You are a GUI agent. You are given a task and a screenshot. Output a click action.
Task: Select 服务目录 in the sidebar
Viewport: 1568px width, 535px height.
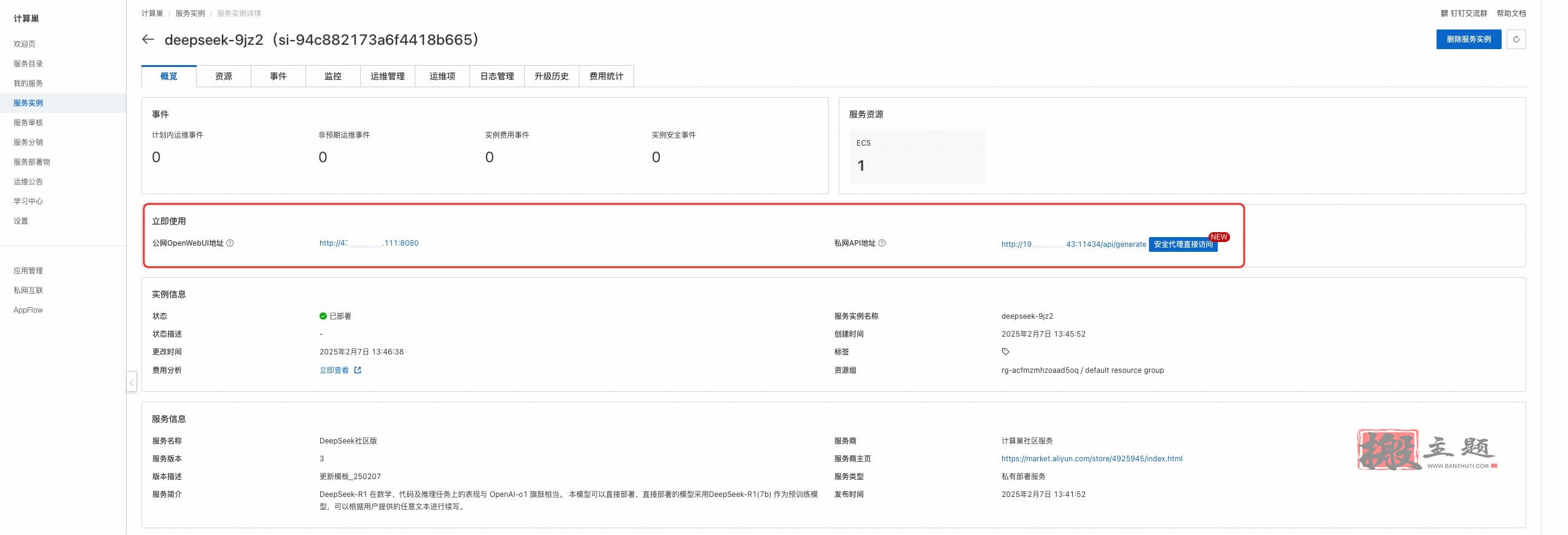[28, 64]
